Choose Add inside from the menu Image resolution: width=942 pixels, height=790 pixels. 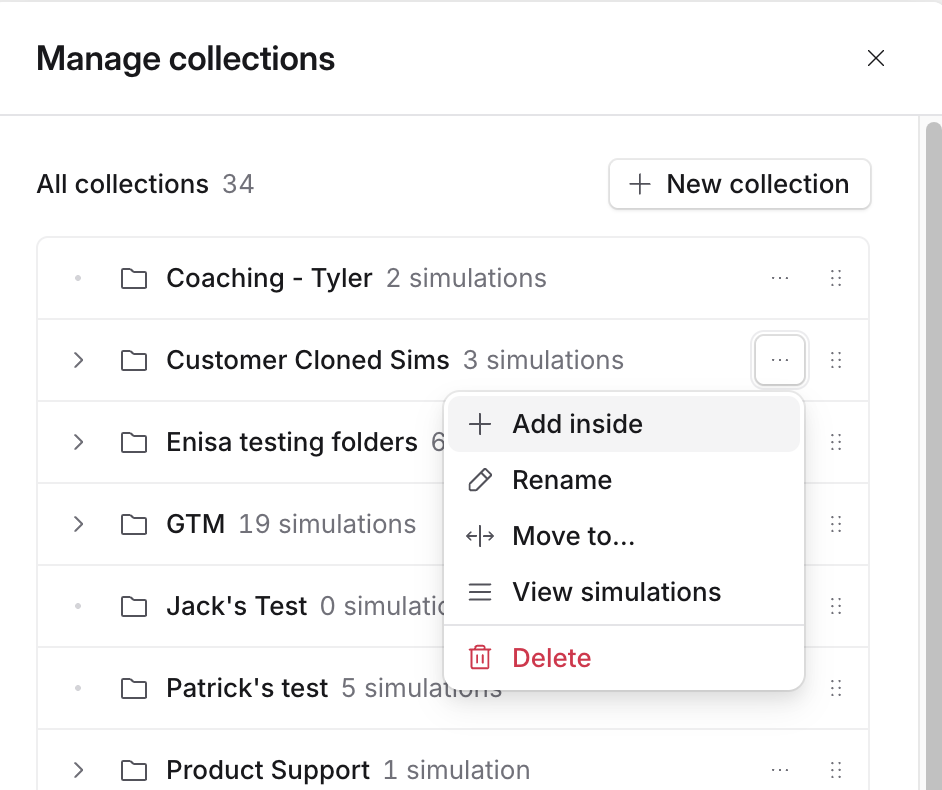point(624,424)
